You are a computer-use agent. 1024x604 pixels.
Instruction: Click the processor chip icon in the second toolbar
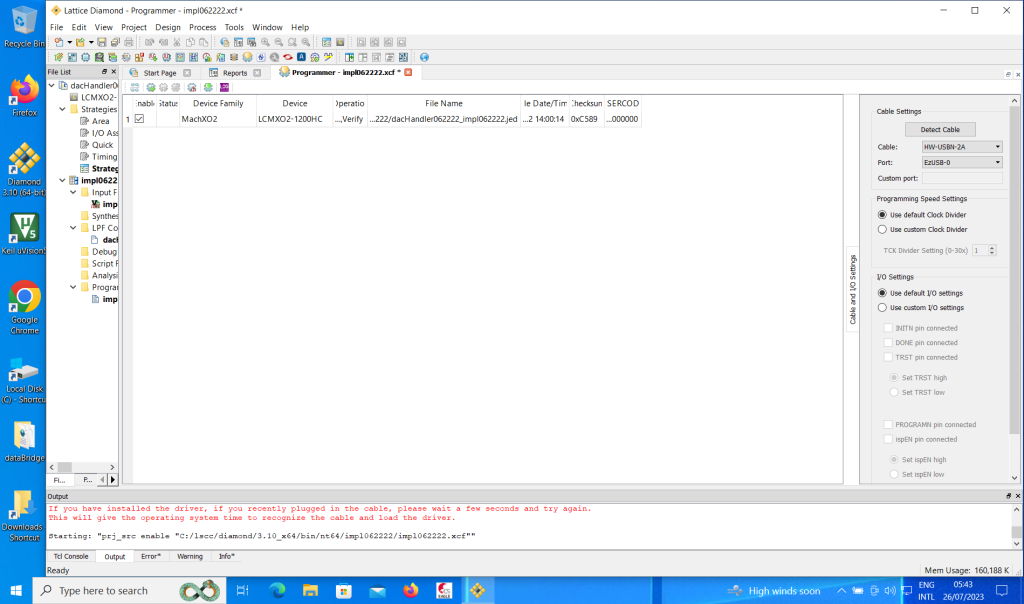point(85,57)
